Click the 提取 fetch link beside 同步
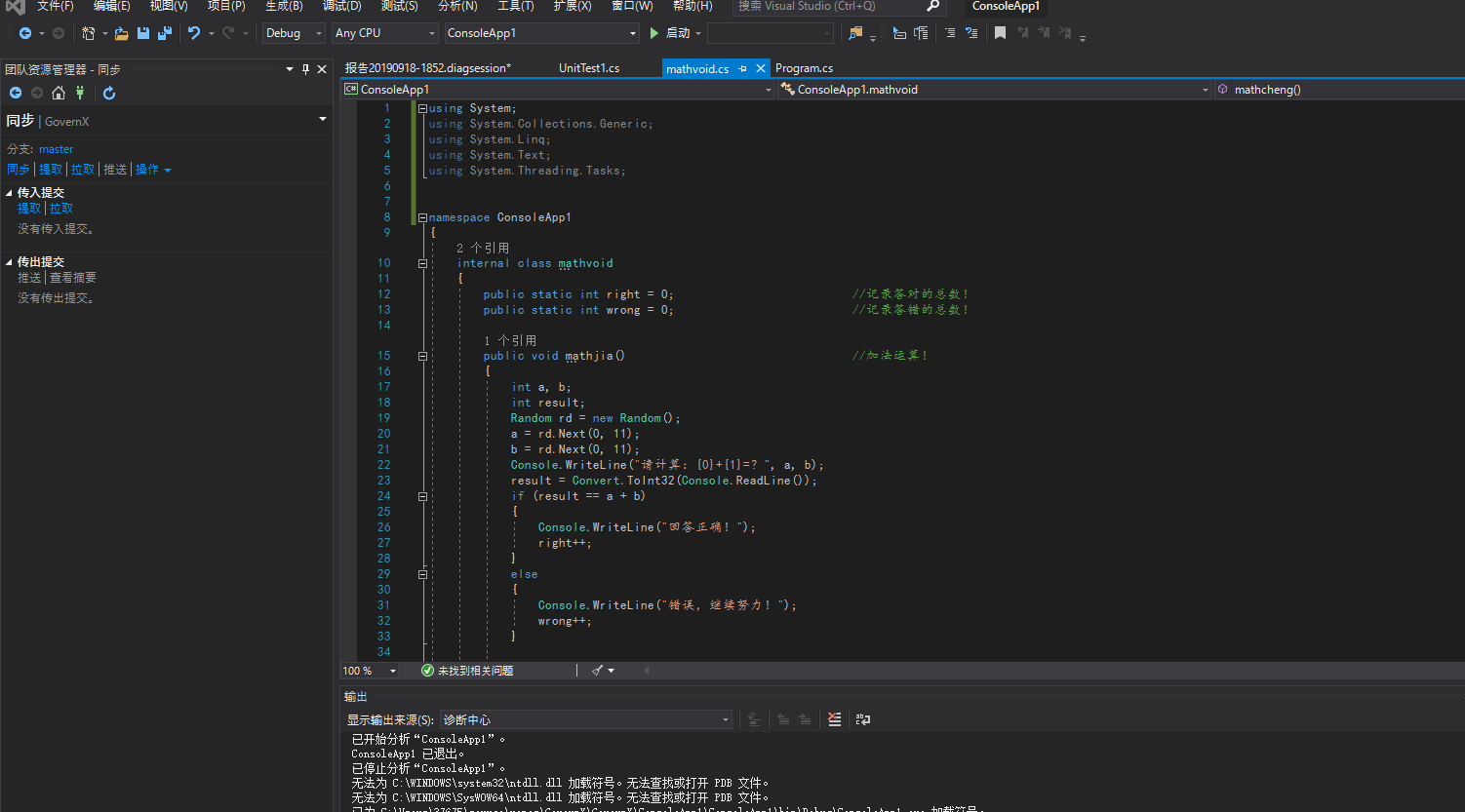Image resolution: width=1465 pixels, height=812 pixels. point(51,170)
